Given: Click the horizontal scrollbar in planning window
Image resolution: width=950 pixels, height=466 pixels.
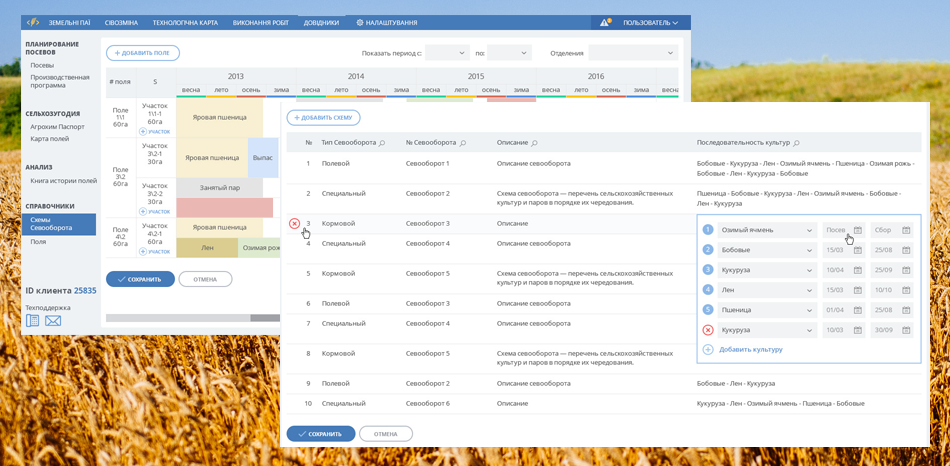Looking at the screenshot, I should (193, 318).
